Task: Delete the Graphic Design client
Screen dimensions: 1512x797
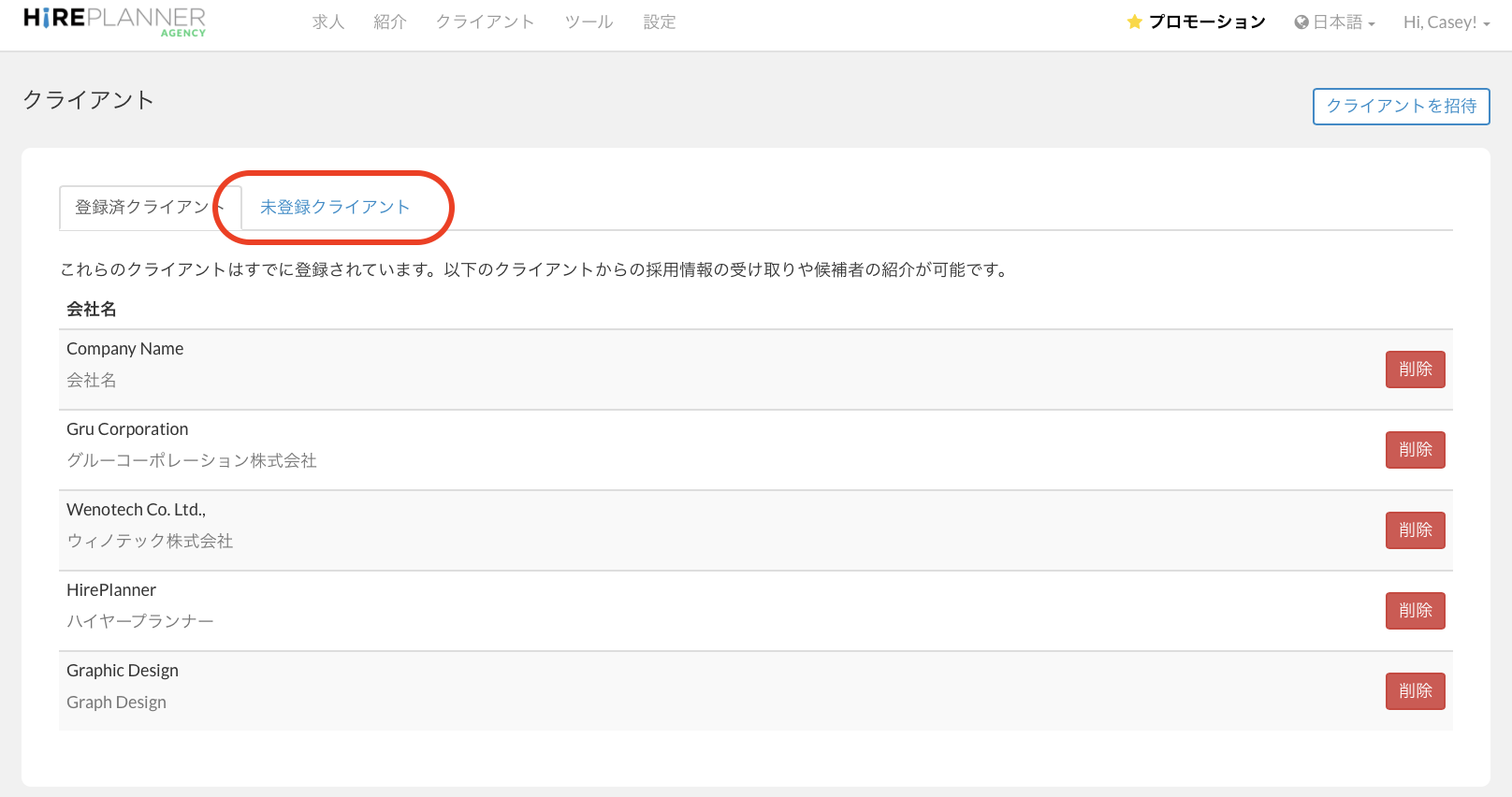Action: tap(1415, 691)
